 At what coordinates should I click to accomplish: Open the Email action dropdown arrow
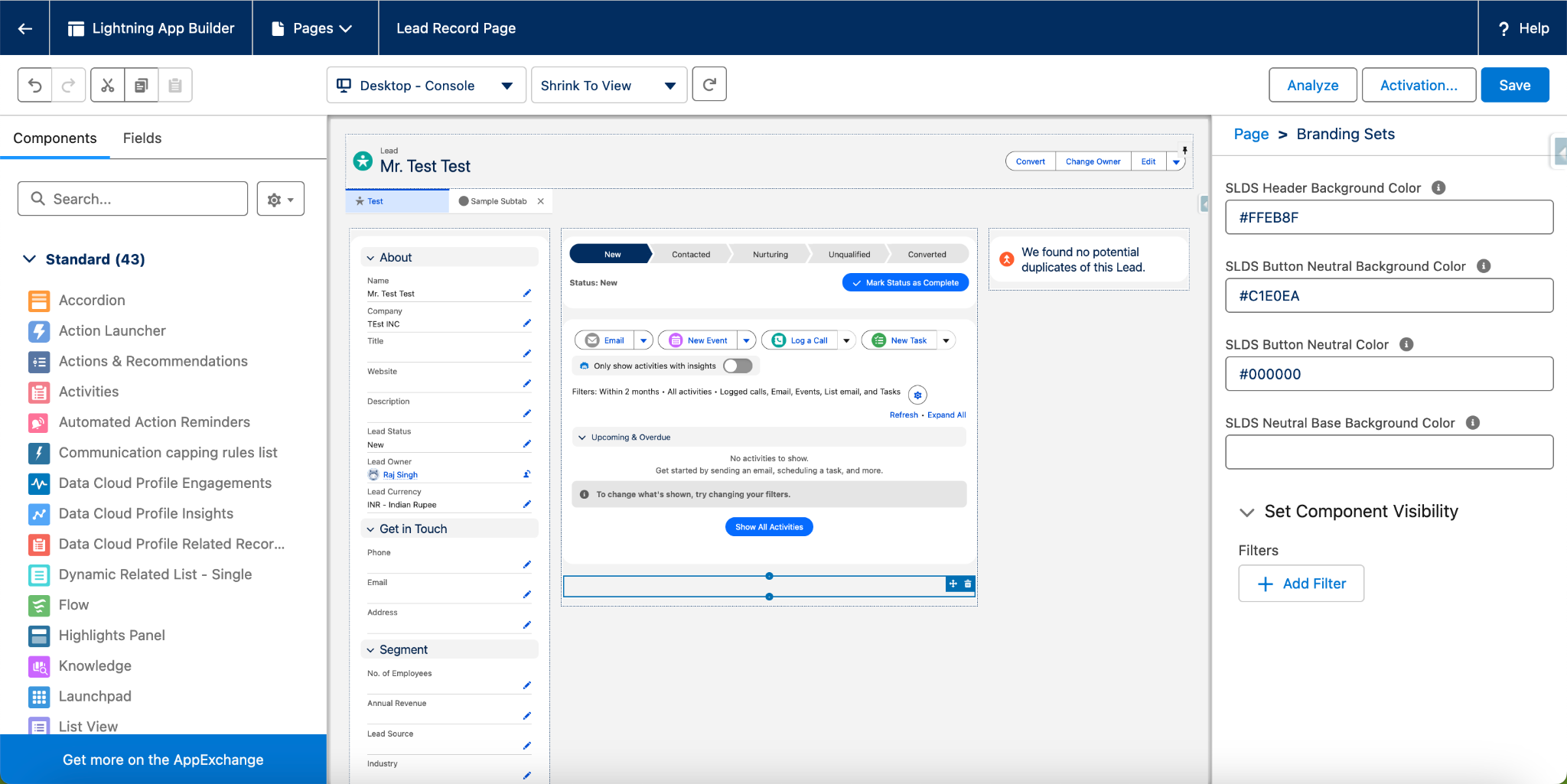click(643, 340)
